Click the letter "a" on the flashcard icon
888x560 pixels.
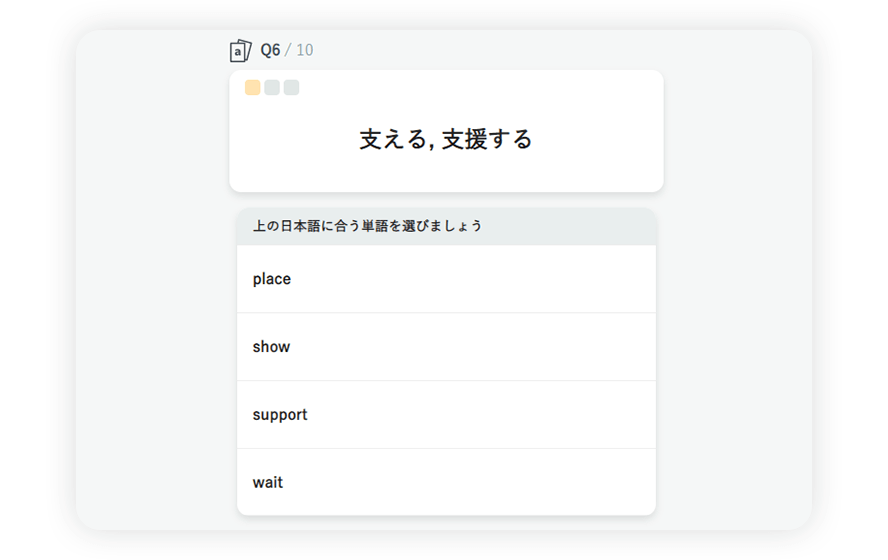tap(237, 53)
